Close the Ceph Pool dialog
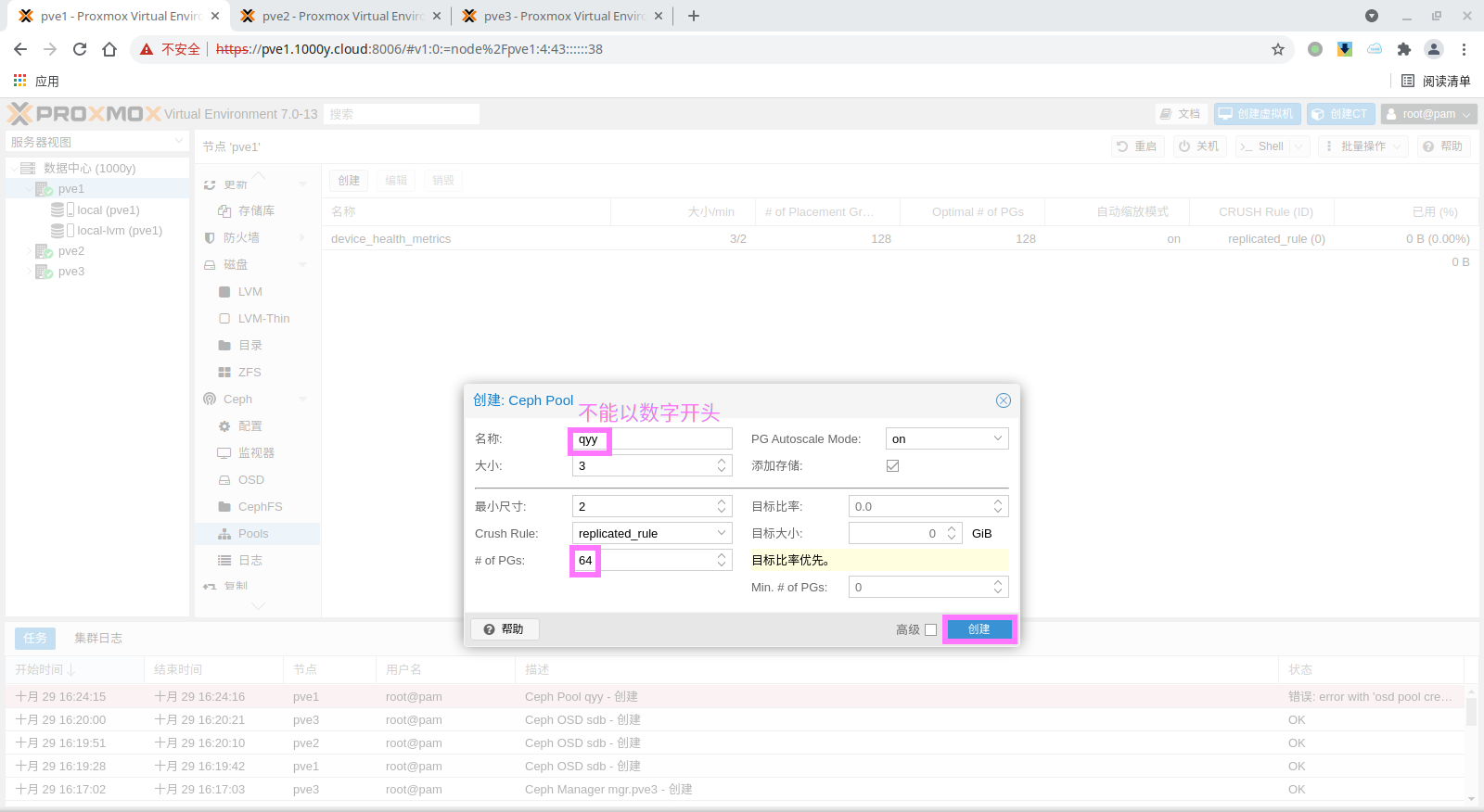 pyautogui.click(x=1003, y=400)
